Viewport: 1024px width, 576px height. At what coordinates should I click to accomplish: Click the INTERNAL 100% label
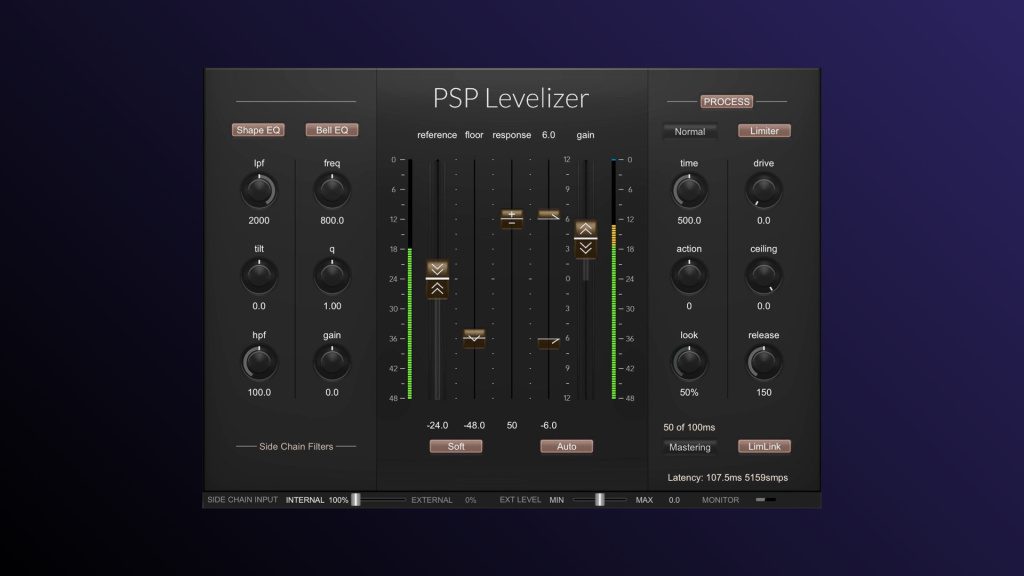tap(317, 500)
